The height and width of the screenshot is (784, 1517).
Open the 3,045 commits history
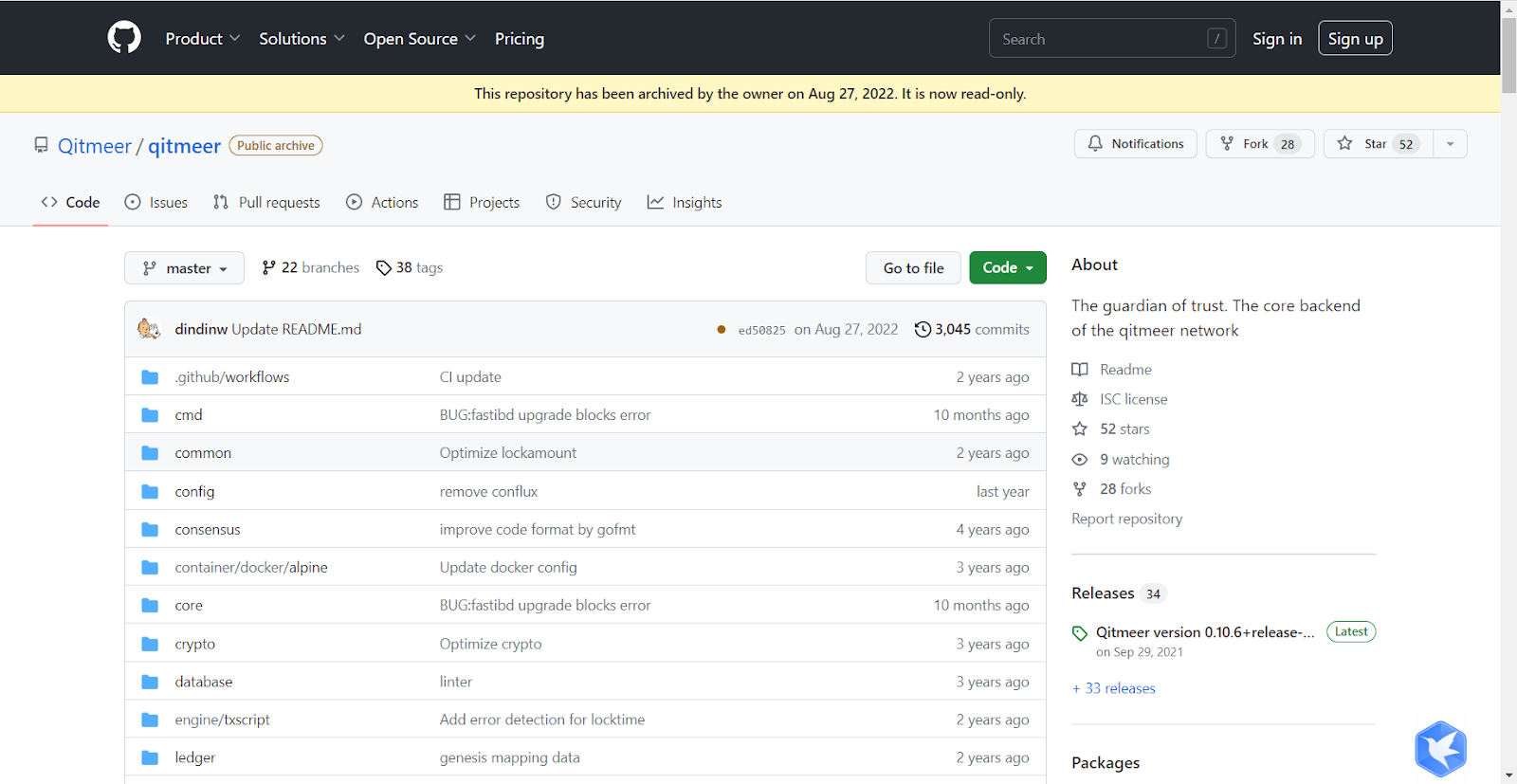[x=972, y=329]
